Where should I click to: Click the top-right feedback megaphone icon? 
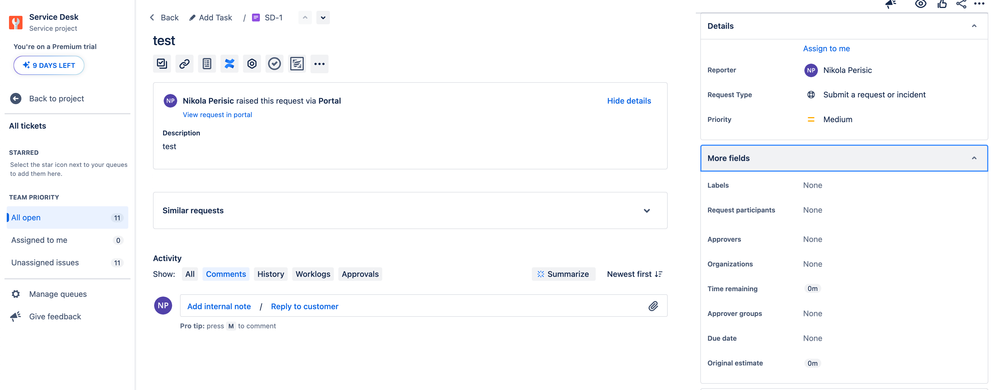891,4
